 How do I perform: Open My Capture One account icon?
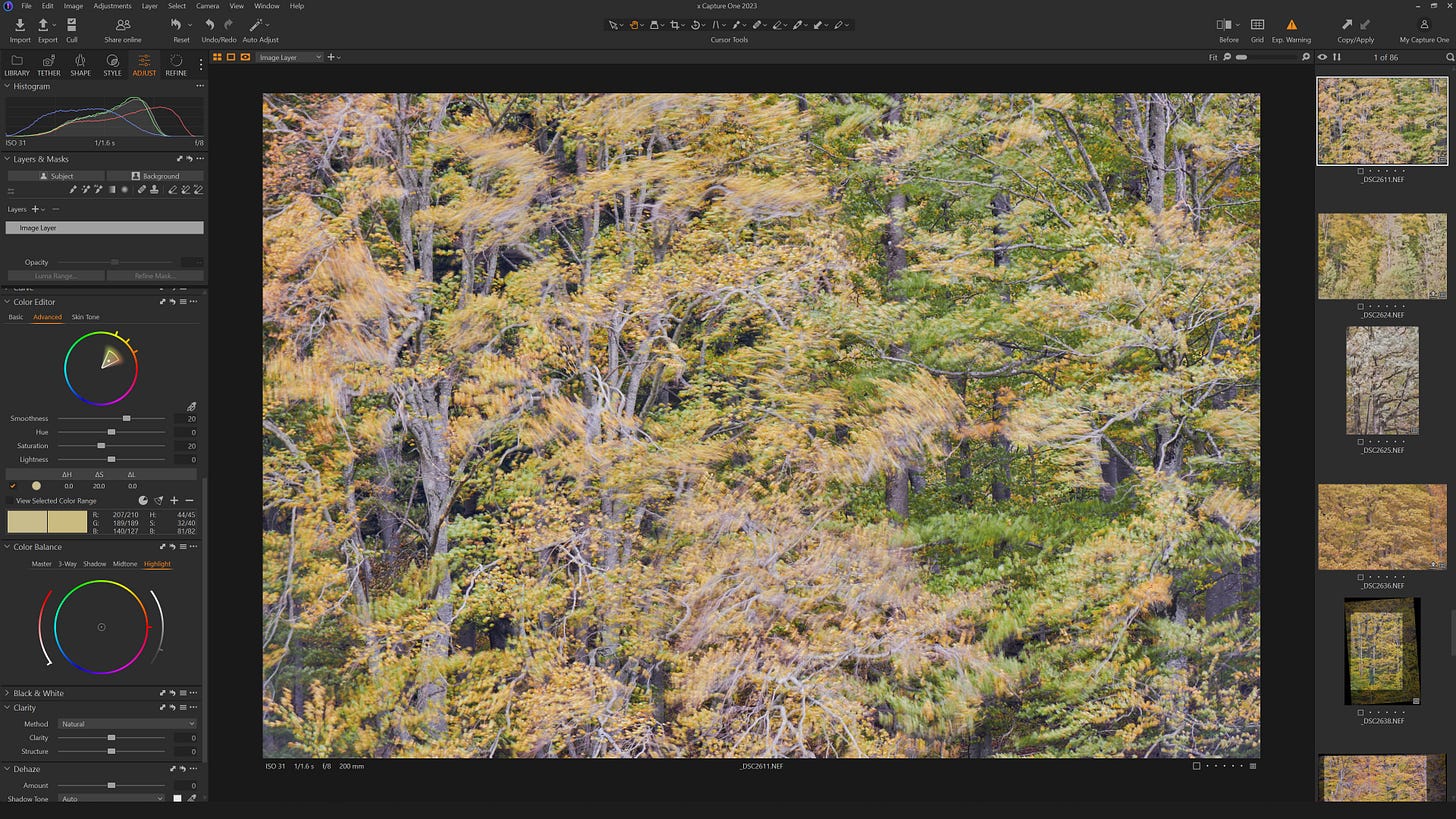click(1424, 25)
